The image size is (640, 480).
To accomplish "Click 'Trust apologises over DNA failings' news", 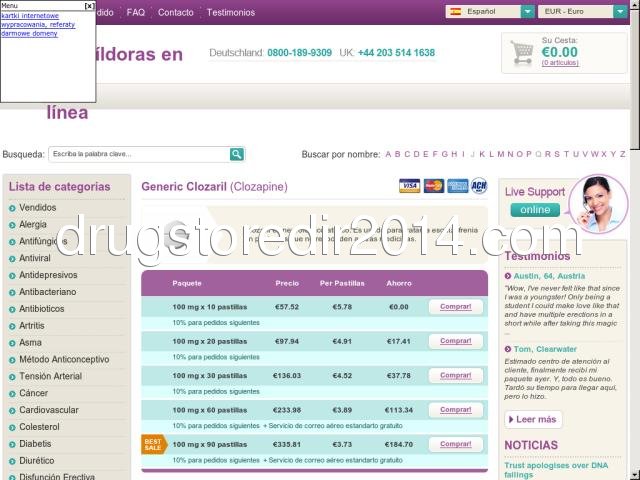I will click(x=557, y=470).
